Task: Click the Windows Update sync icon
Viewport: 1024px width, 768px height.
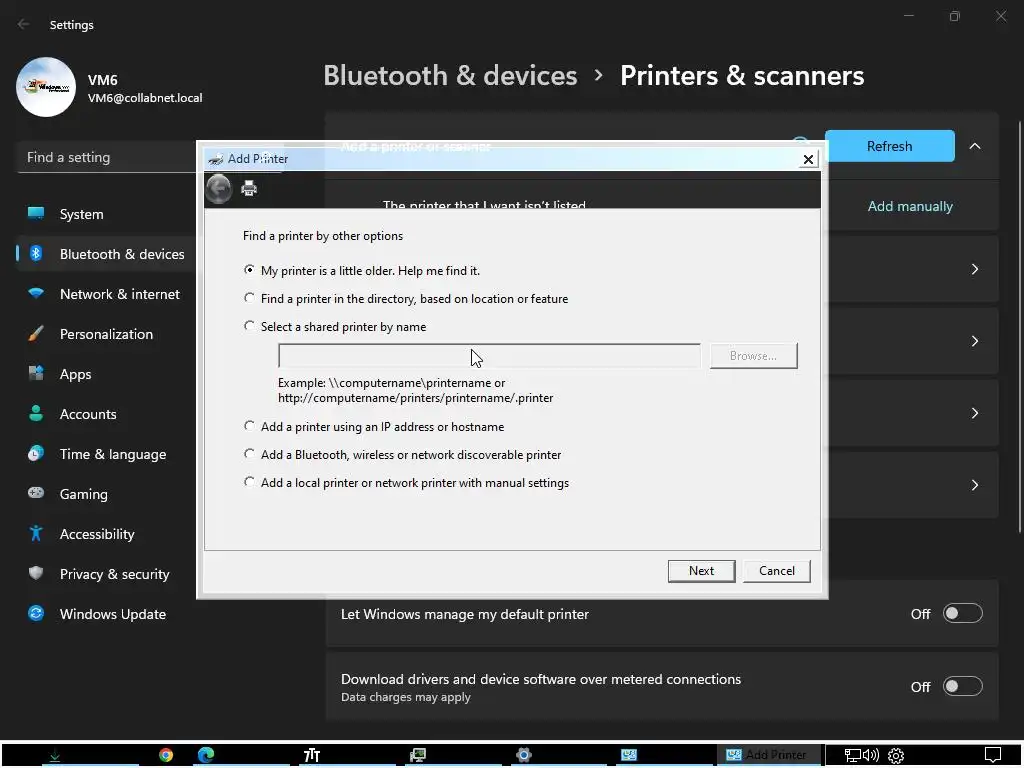Action: click(36, 613)
